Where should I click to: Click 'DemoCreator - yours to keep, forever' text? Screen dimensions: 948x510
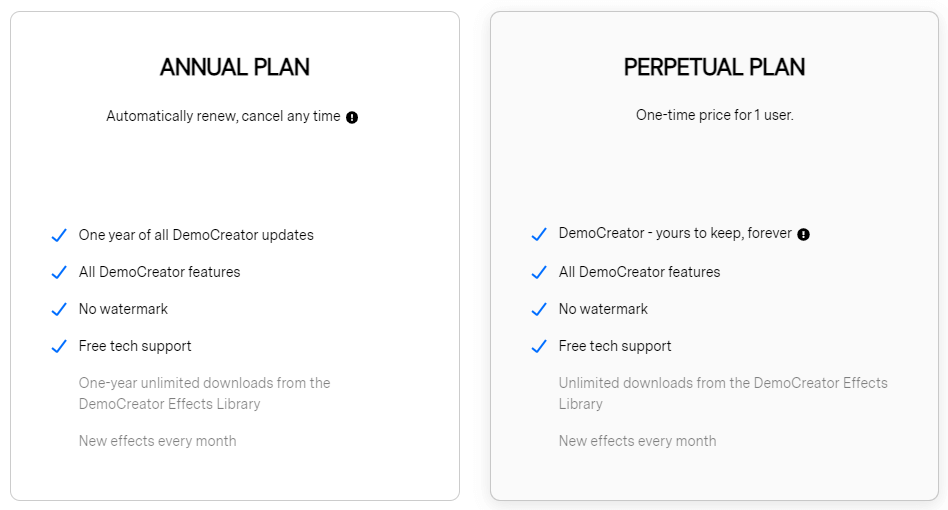[675, 233]
